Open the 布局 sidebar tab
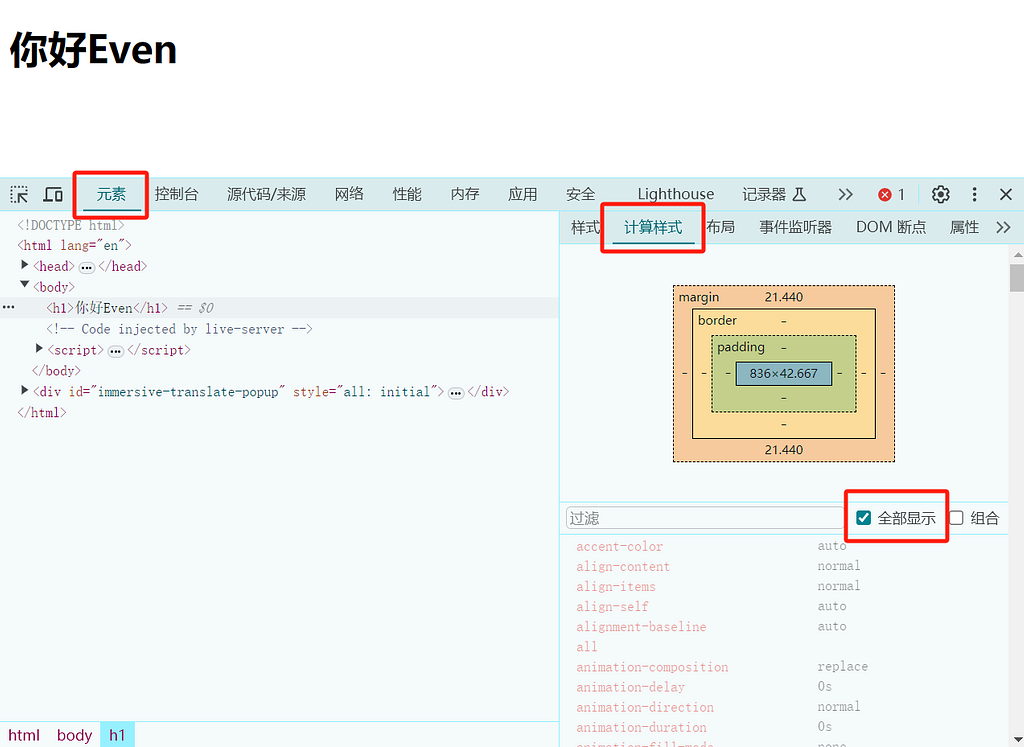This screenshot has width=1024, height=747. [x=720, y=227]
